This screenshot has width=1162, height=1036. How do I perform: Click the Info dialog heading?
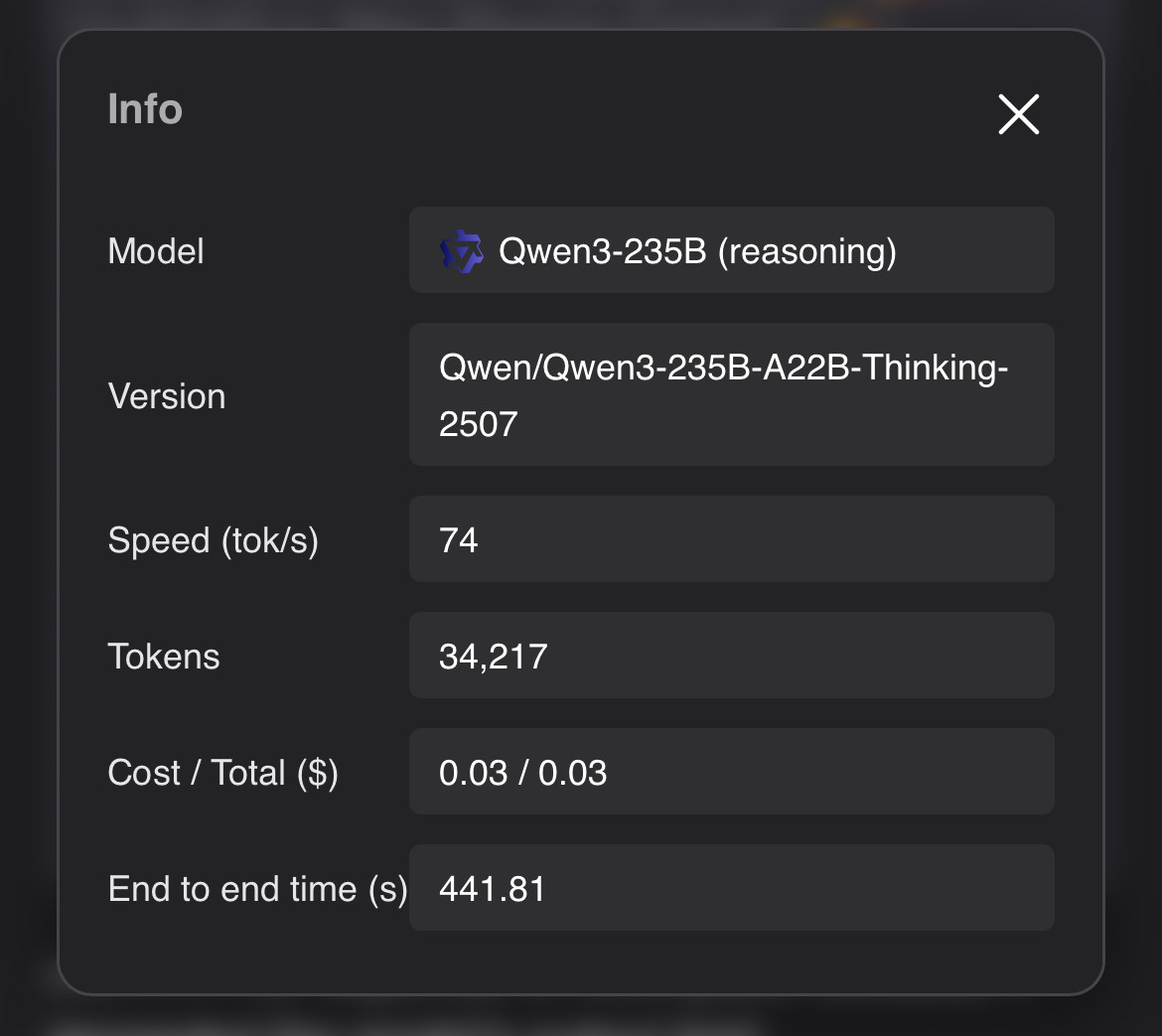pos(145,109)
